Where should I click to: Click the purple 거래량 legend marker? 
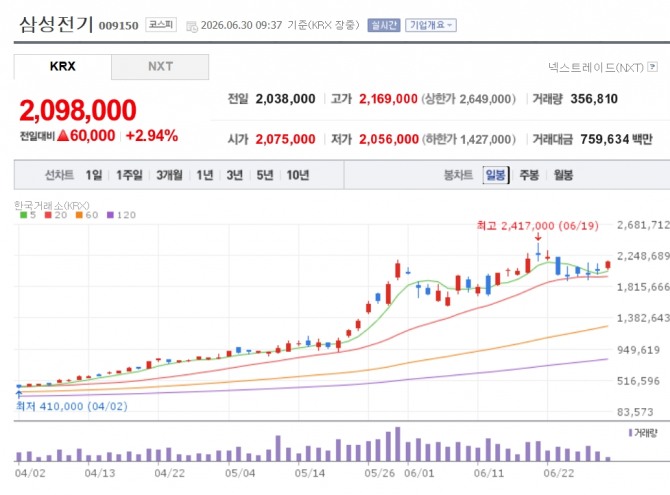[x=631, y=433]
